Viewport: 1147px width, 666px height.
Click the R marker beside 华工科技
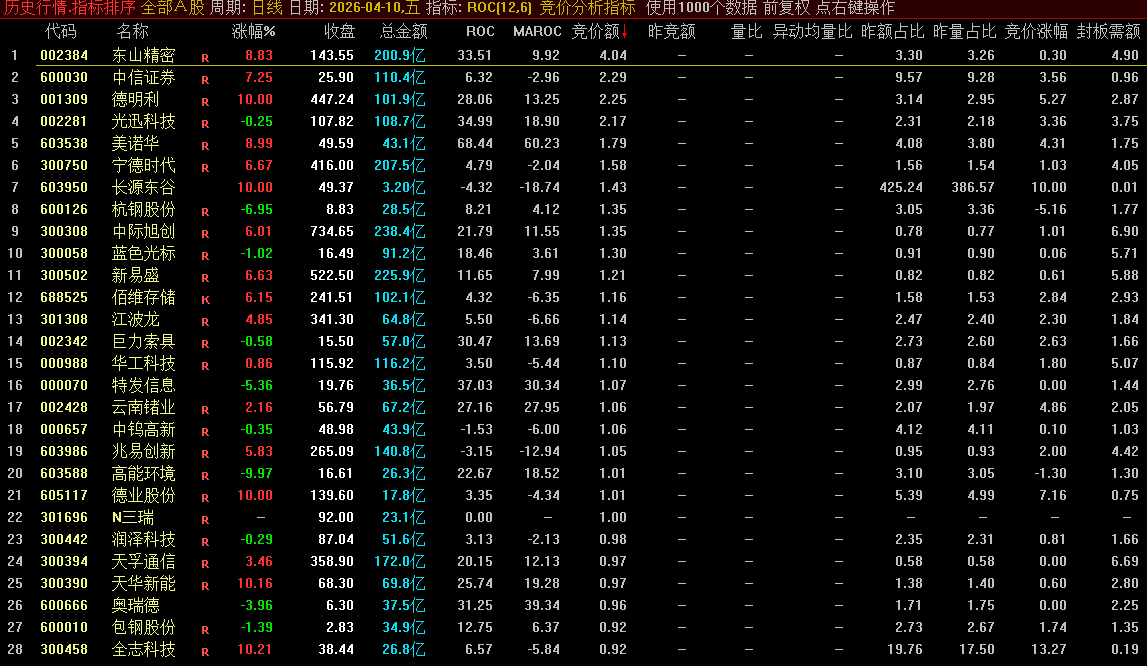click(205, 365)
